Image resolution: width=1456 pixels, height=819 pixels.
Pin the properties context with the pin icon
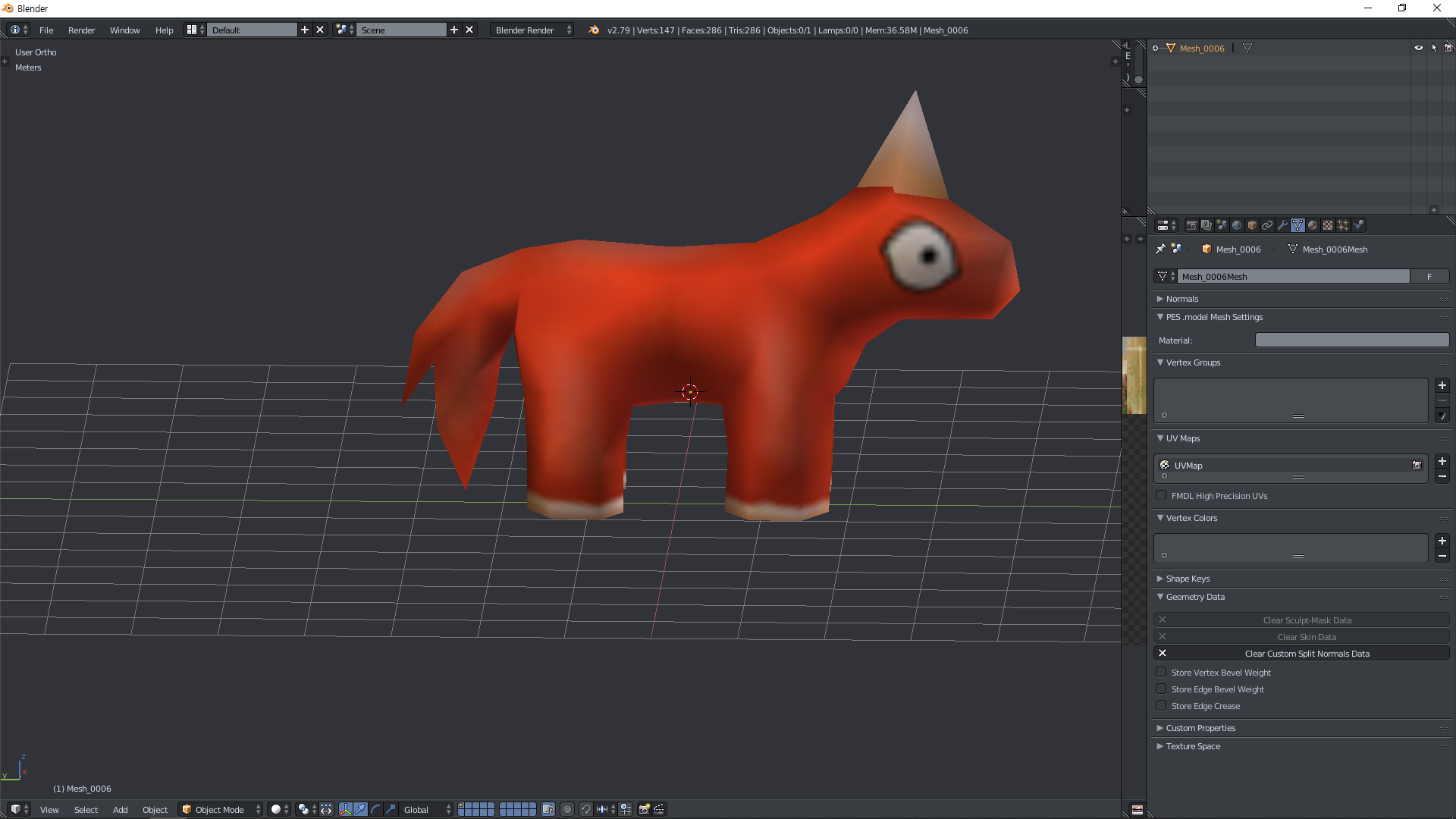tap(1160, 249)
